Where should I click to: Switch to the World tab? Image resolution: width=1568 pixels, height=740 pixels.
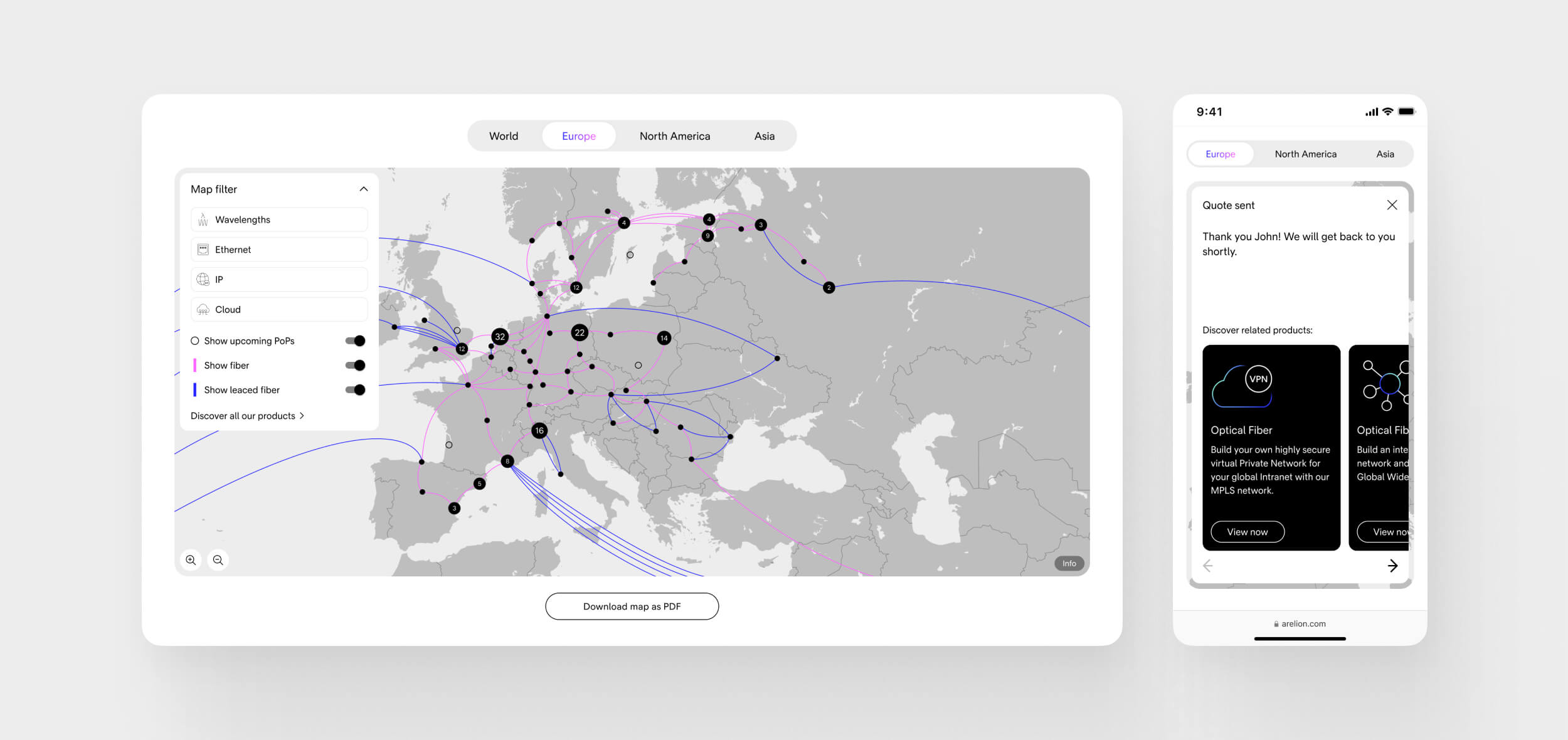coord(504,136)
